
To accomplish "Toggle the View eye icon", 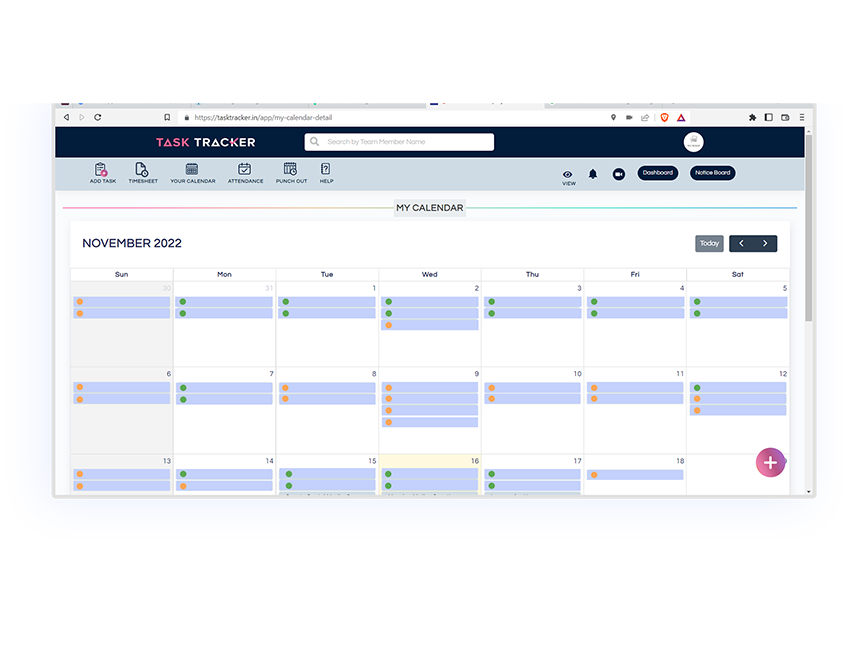I will 568,174.
